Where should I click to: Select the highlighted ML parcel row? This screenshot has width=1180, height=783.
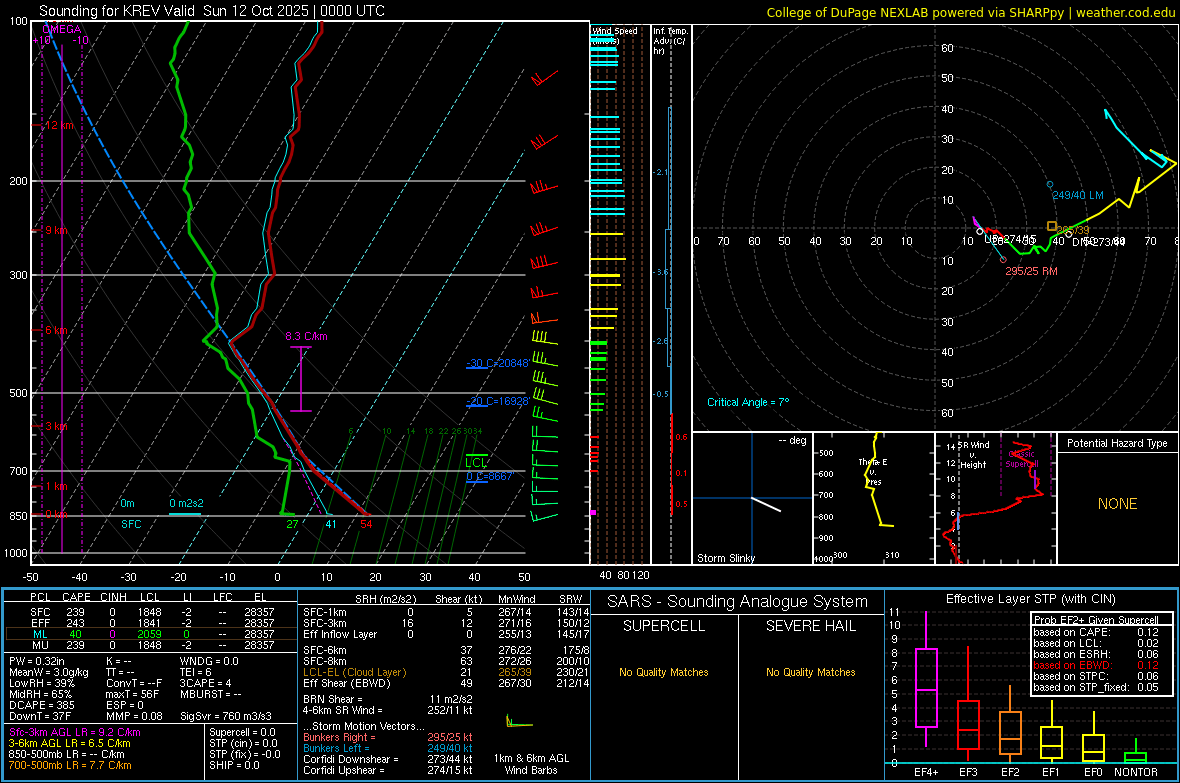coord(151,634)
